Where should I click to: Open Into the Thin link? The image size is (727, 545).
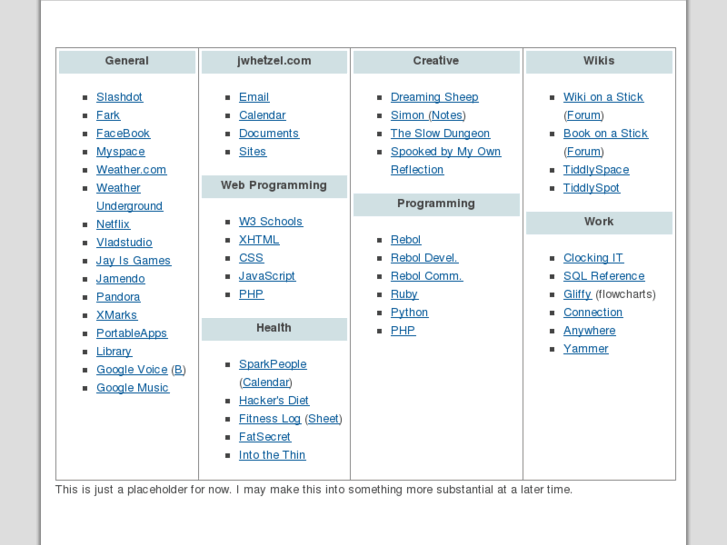pos(272,455)
